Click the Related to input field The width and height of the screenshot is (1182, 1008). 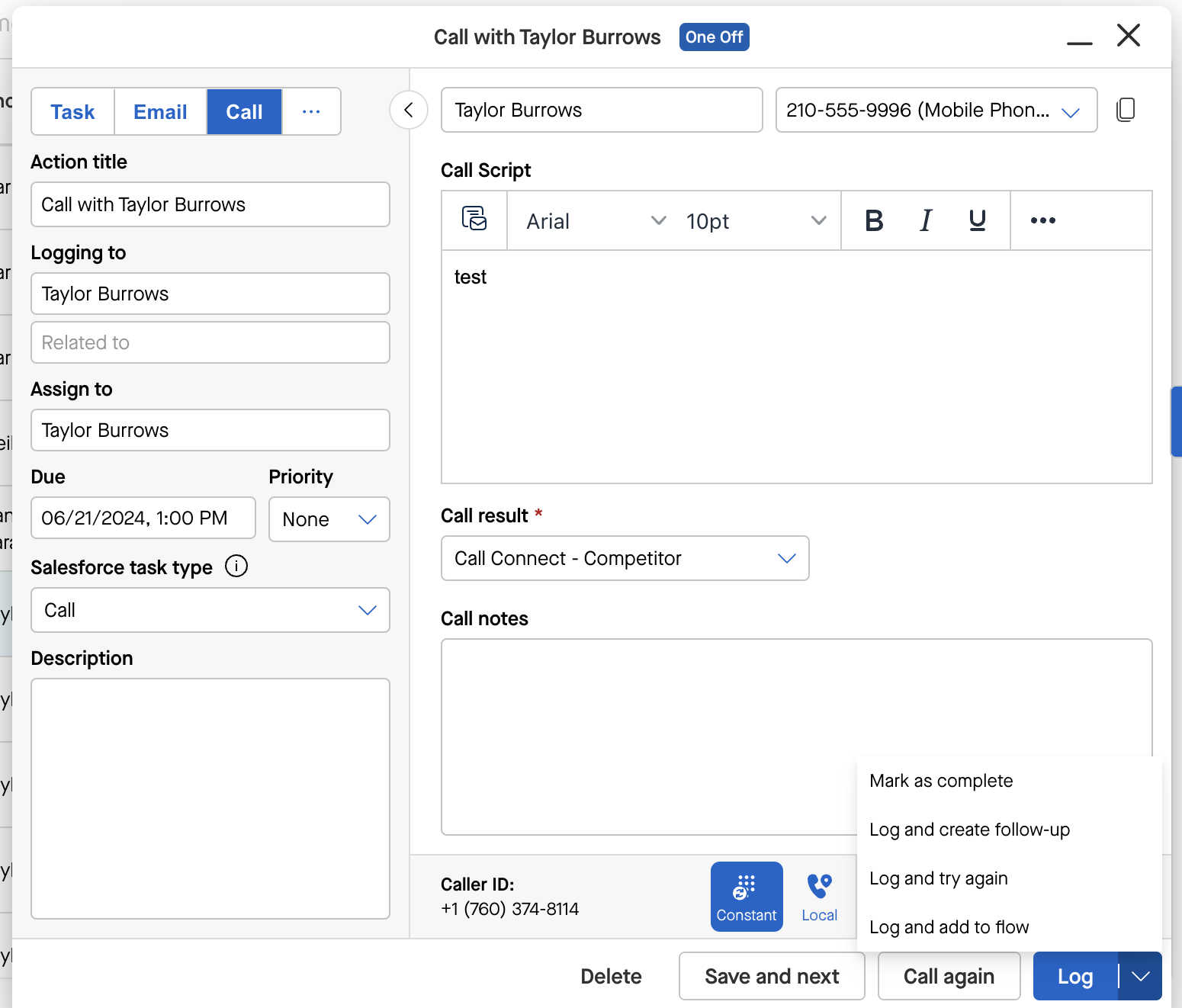[x=210, y=342]
